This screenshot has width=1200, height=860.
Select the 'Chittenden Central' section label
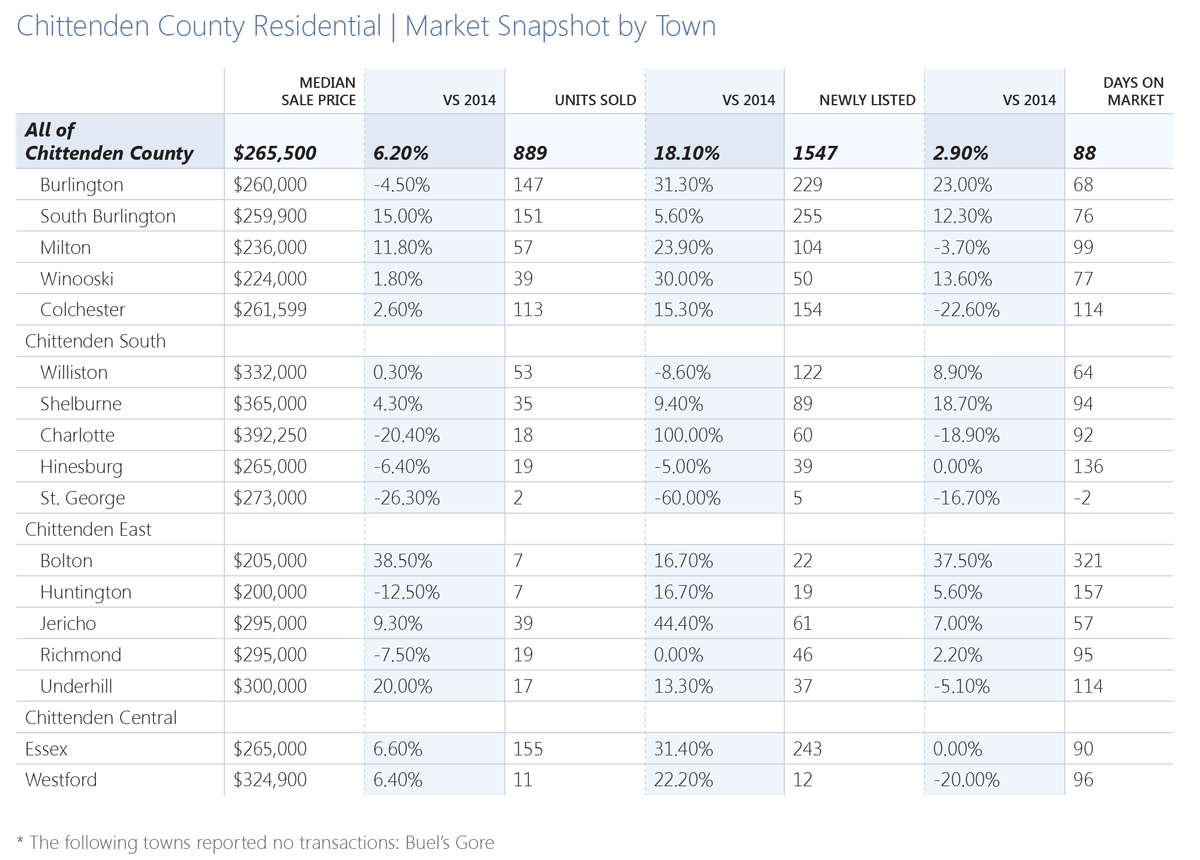point(101,718)
